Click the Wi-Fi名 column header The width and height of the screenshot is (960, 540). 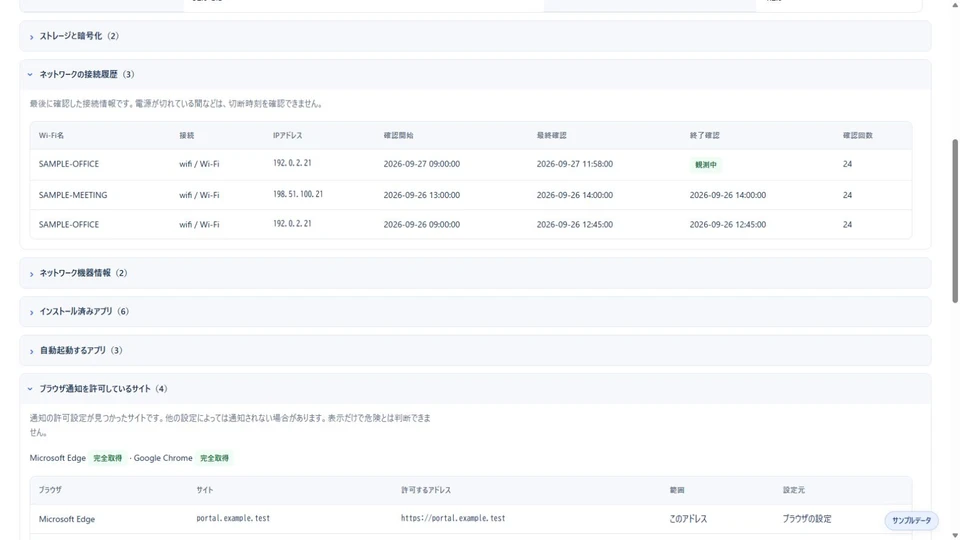click(x=51, y=135)
